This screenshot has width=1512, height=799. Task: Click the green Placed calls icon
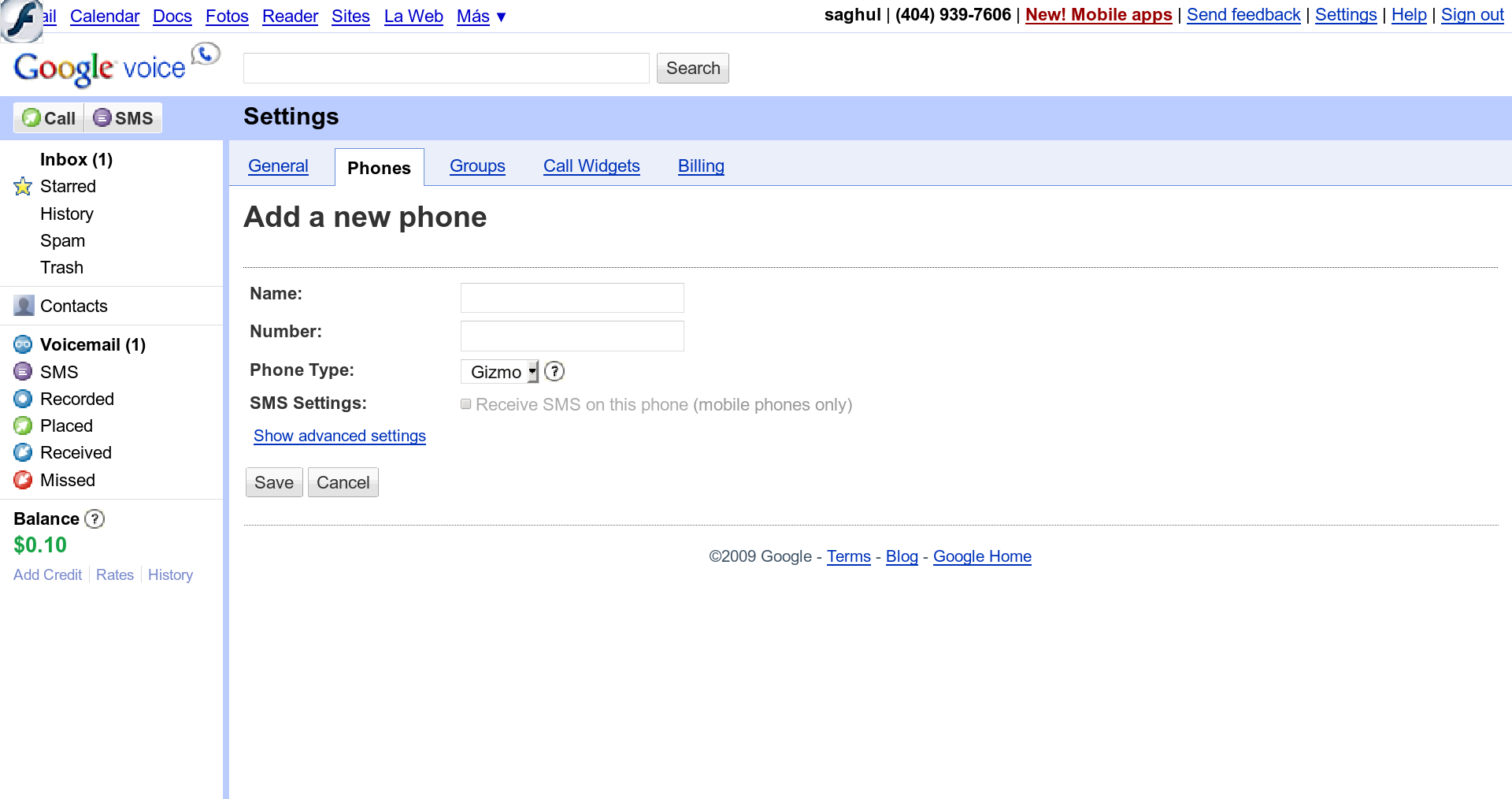pos(23,426)
